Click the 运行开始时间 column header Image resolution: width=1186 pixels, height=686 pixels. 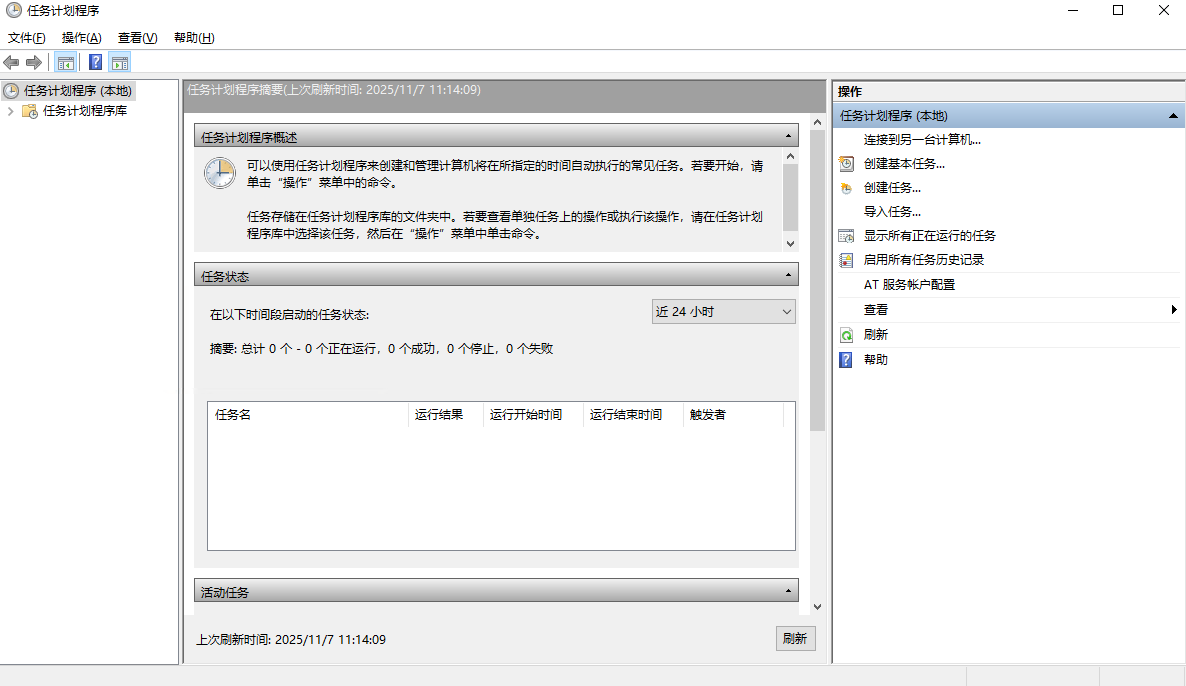coord(533,414)
